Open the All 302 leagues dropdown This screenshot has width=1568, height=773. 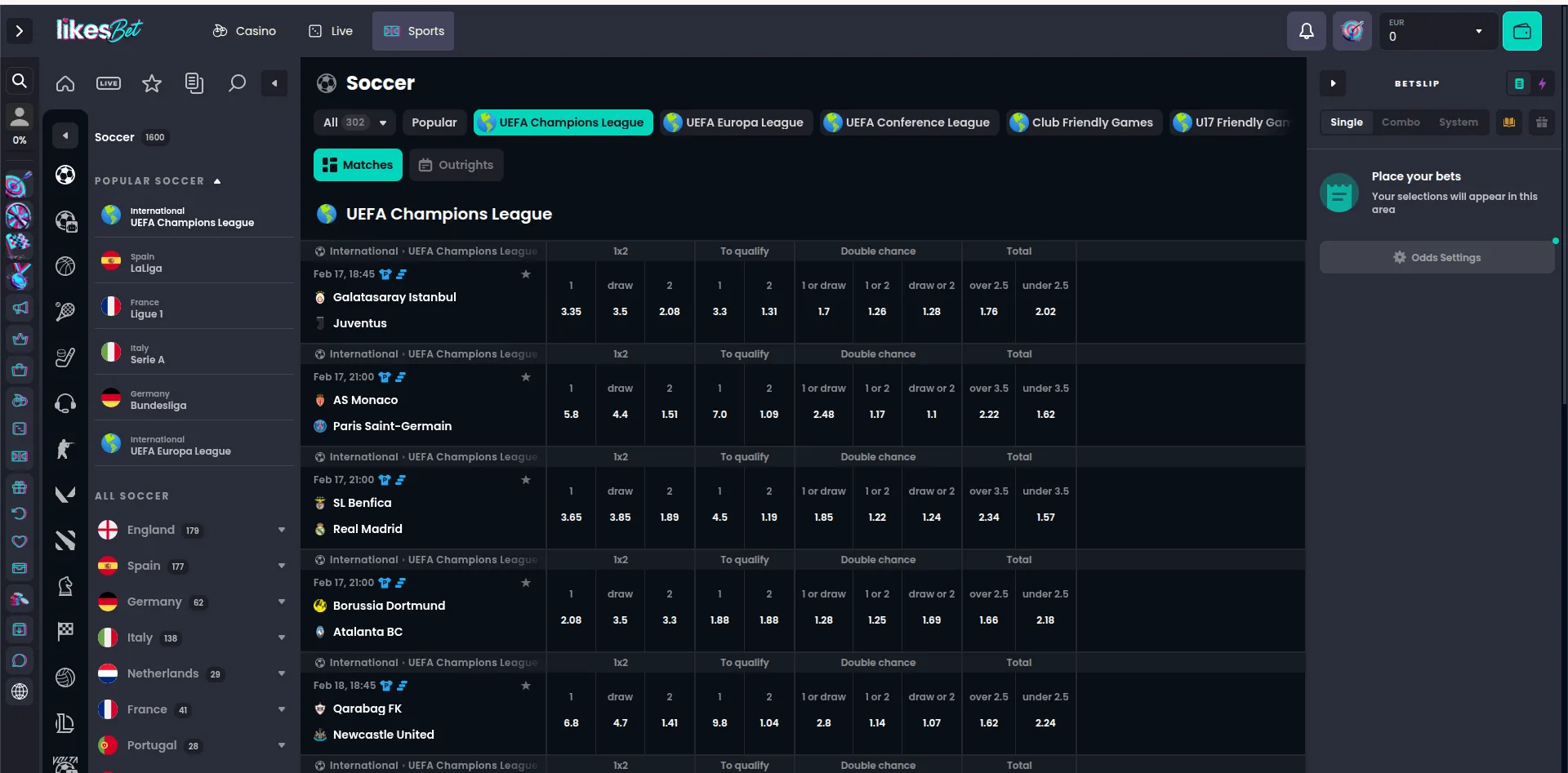(x=354, y=122)
